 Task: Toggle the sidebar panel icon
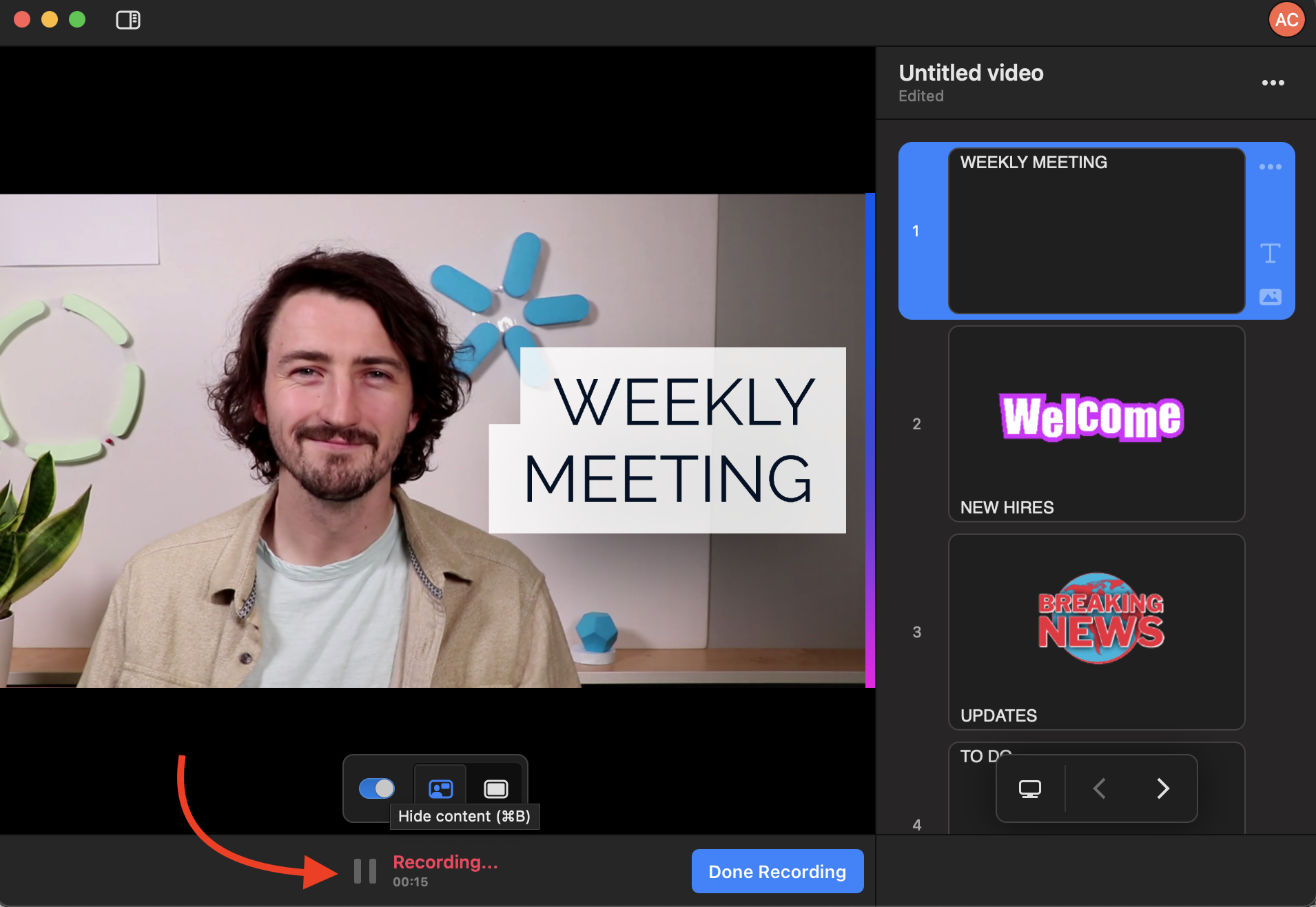127,20
